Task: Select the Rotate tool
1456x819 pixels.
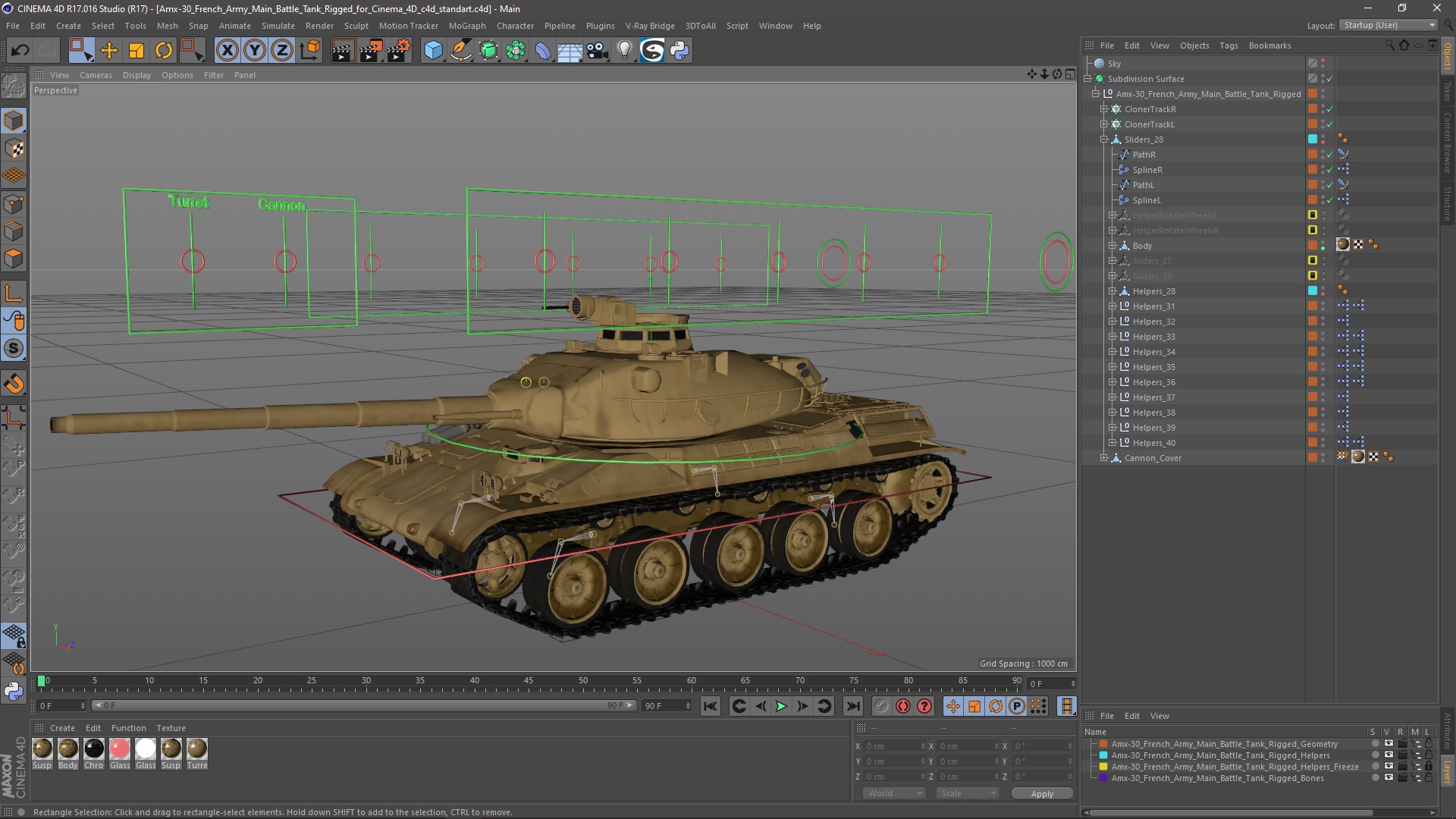Action: click(164, 51)
